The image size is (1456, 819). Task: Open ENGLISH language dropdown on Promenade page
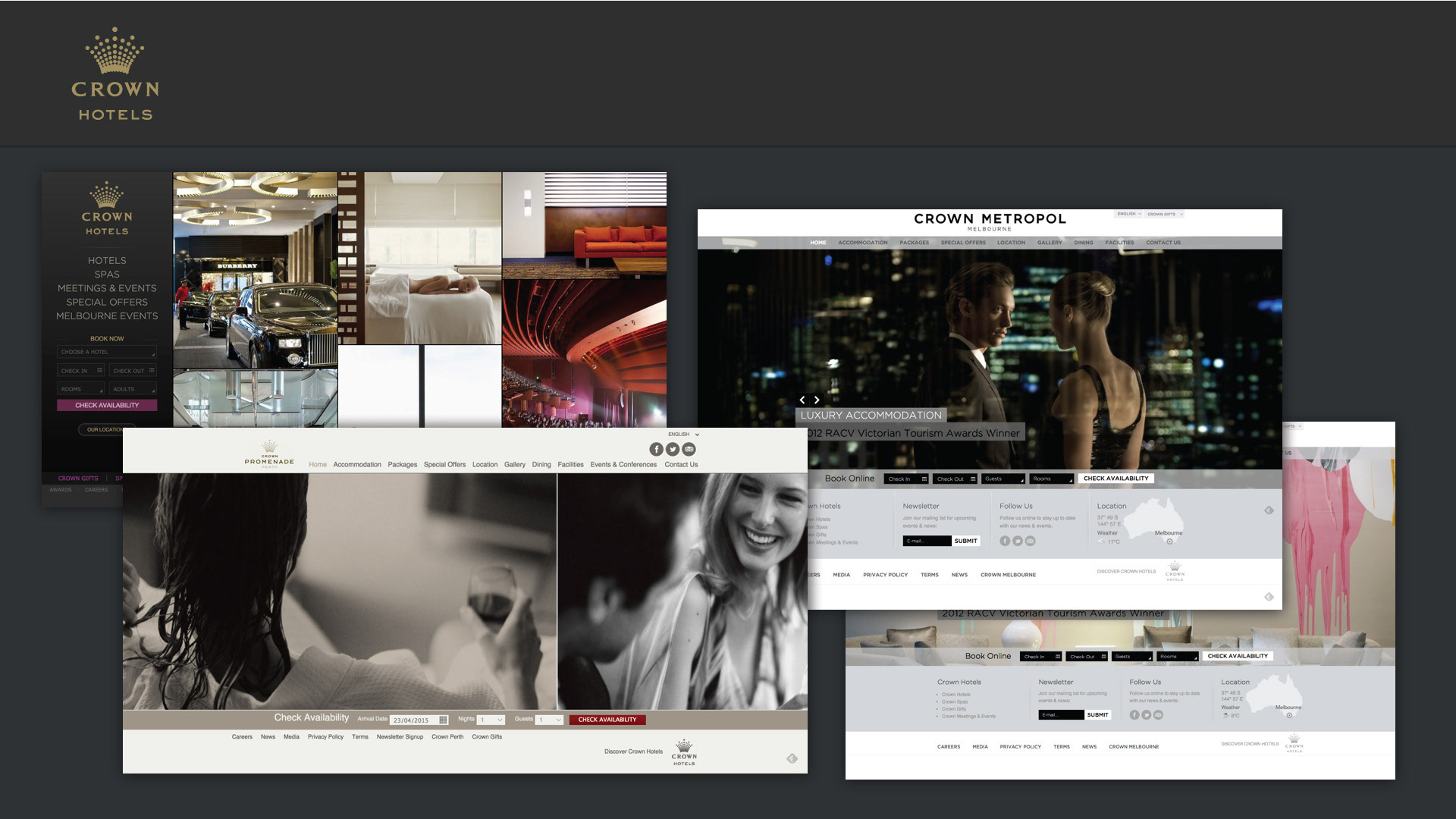pyautogui.click(x=683, y=435)
